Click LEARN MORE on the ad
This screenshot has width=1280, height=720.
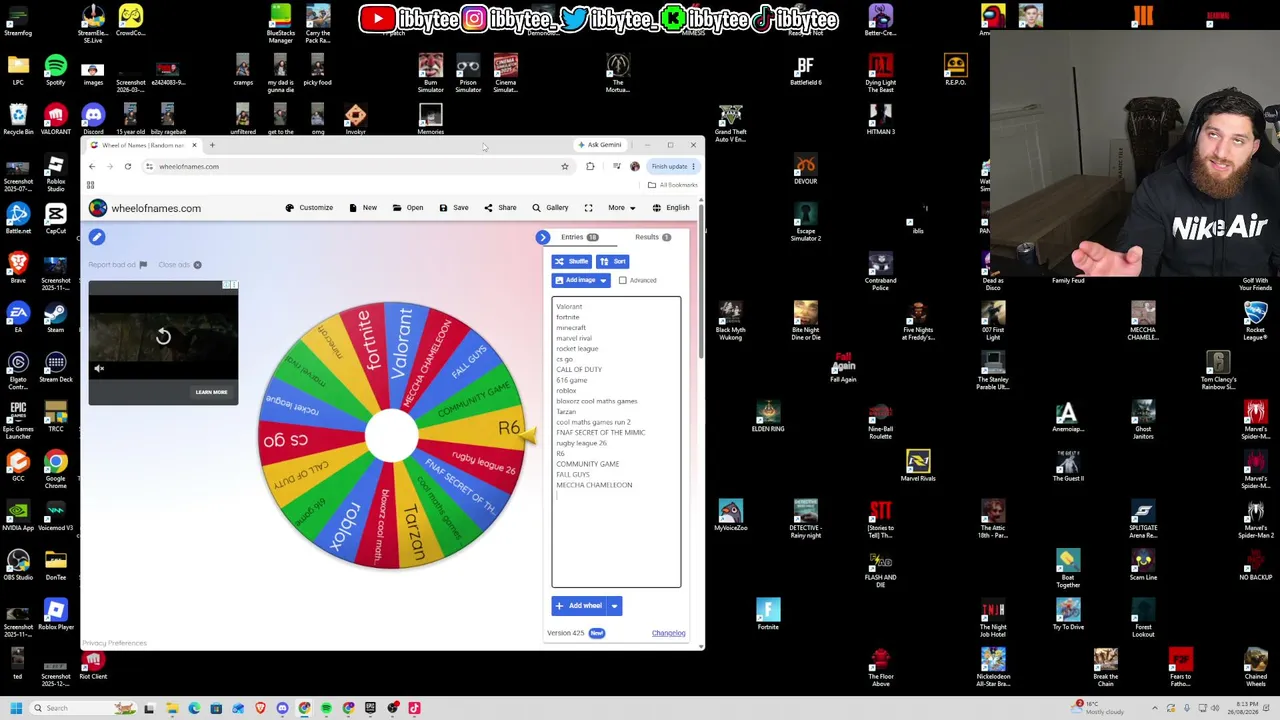coord(211,392)
